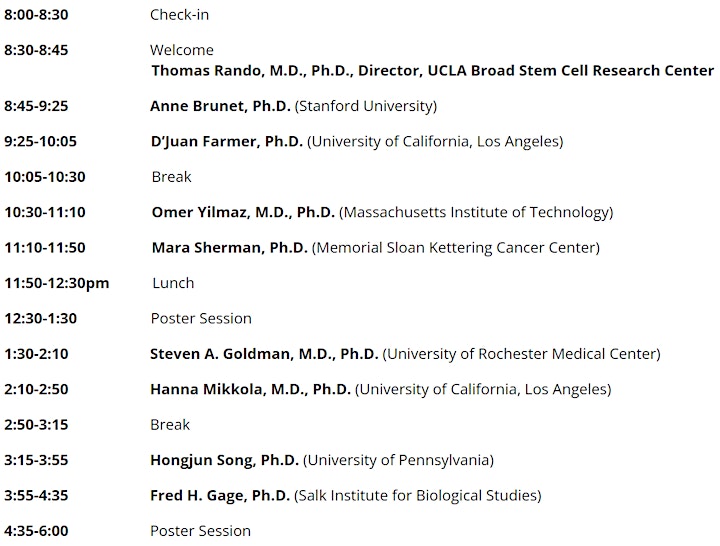
Task: Click Massachusetts Institute of Technology affiliation text
Action: [476, 212]
